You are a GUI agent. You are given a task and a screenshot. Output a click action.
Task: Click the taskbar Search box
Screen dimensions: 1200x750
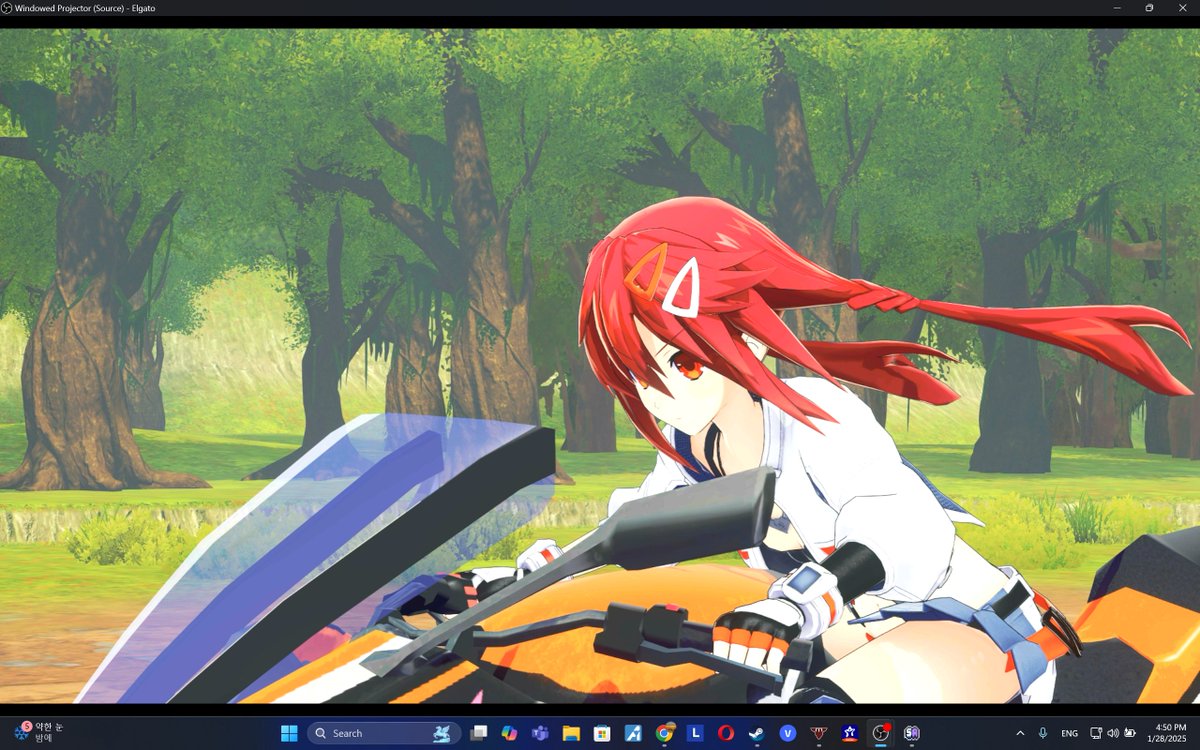click(x=384, y=733)
